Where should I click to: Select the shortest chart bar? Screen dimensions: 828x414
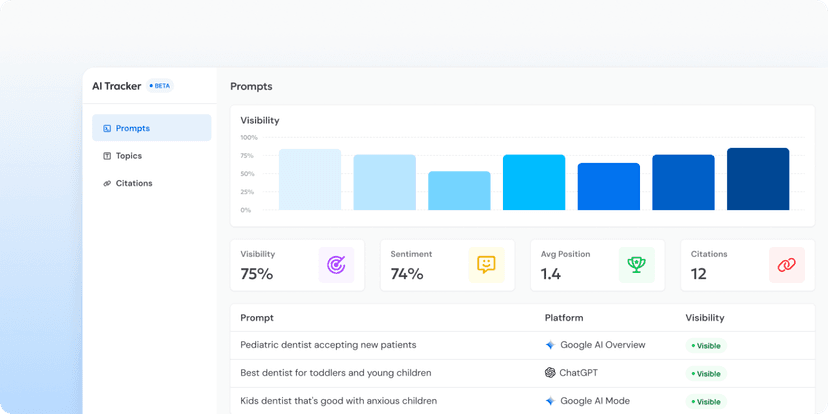point(459,191)
